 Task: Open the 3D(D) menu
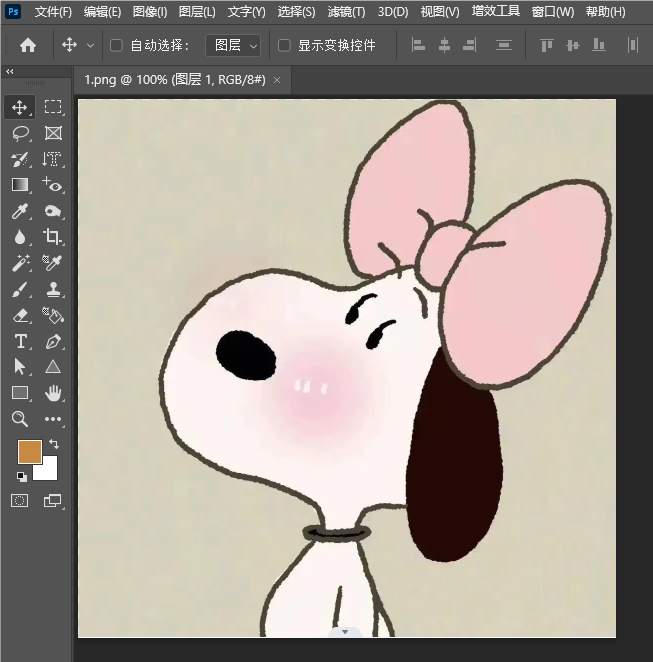click(x=393, y=12)
